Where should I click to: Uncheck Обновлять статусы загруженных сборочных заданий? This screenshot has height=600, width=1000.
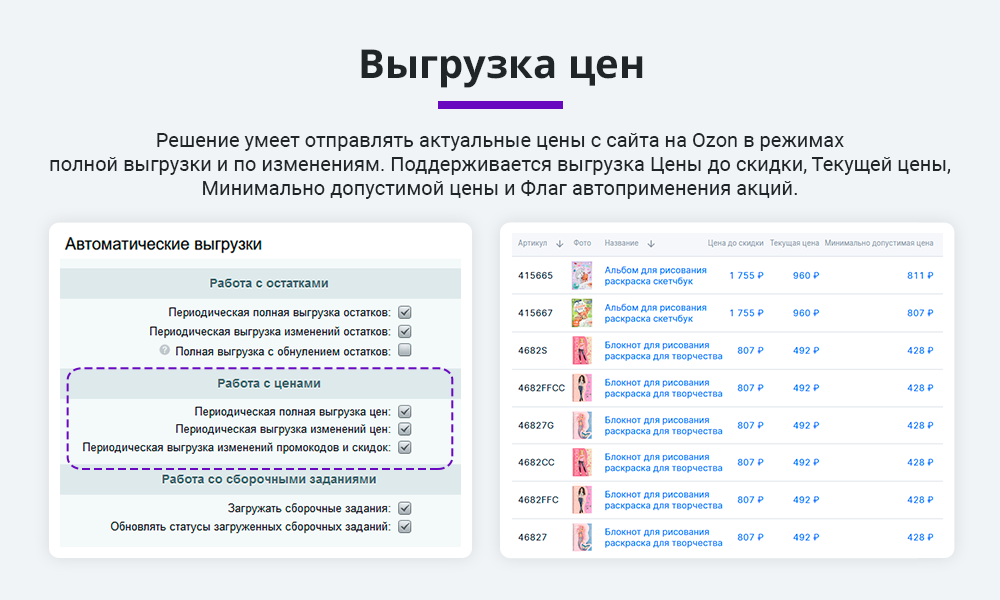pyautogui.click(x=405, y=527)
